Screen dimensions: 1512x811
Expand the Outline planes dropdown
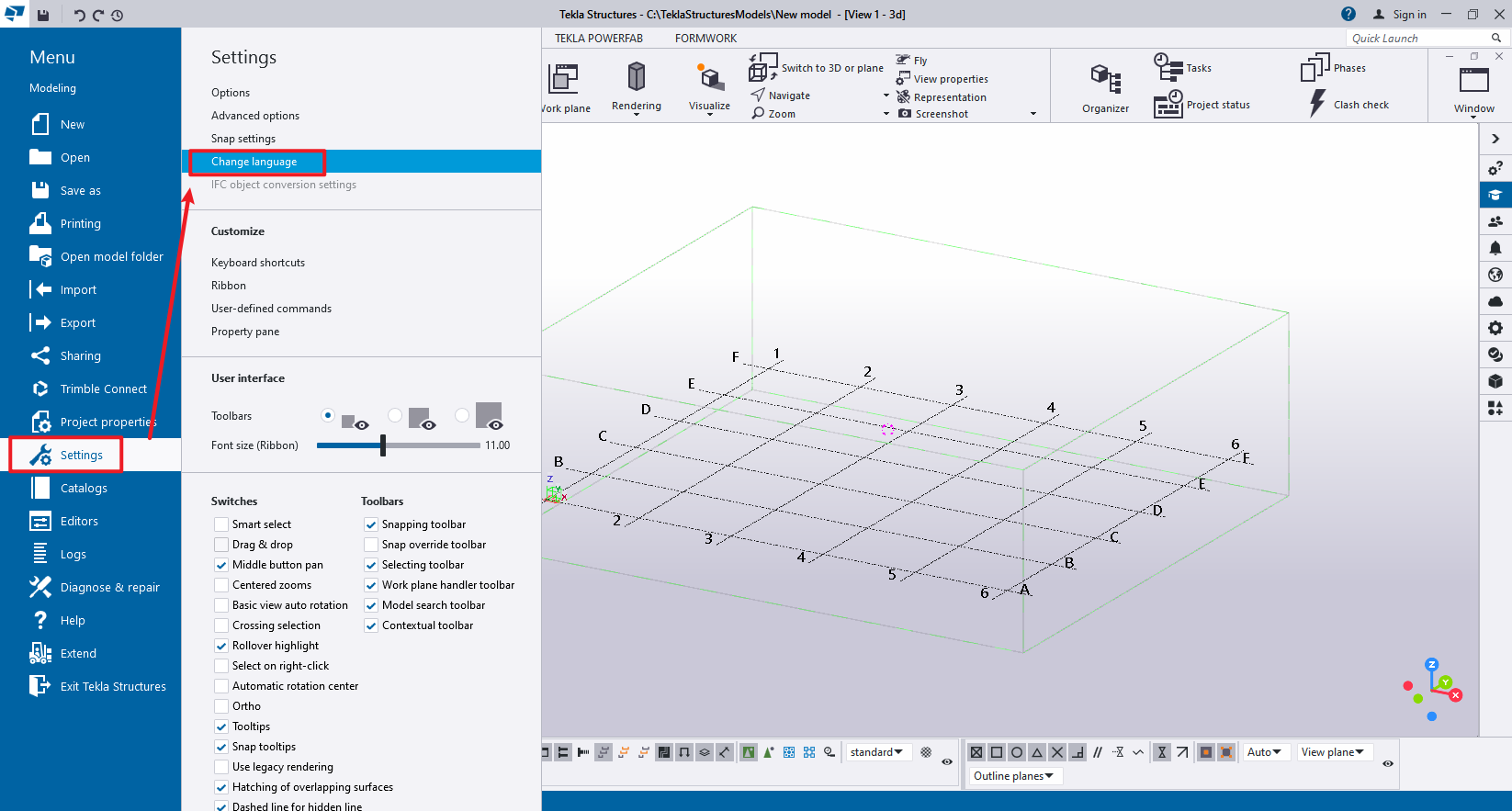(x=1013, y=776)
